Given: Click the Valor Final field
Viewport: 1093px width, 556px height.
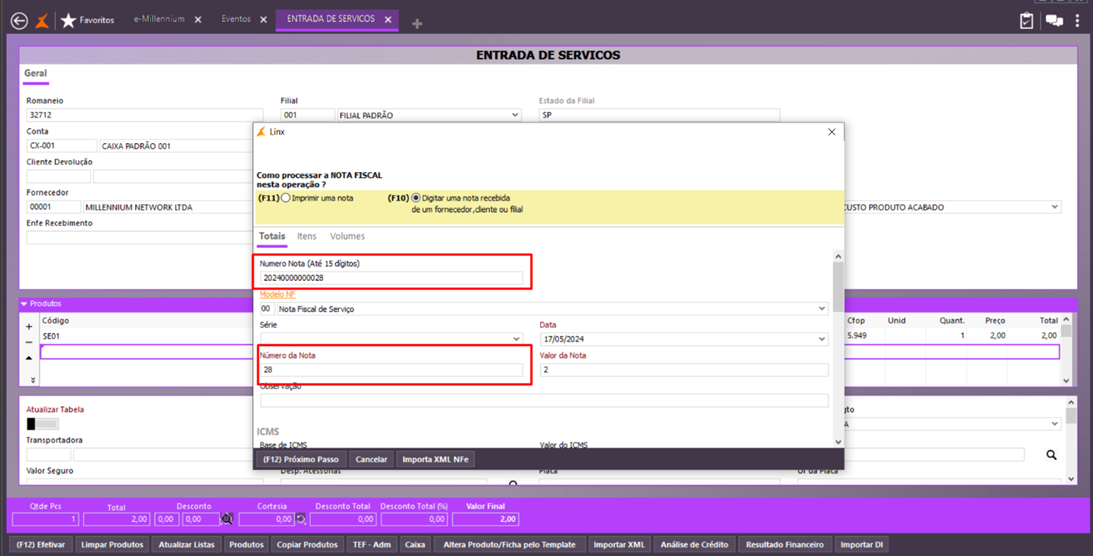Looking at the screenshot, I should pyautogui.click(x=485, y=519).
